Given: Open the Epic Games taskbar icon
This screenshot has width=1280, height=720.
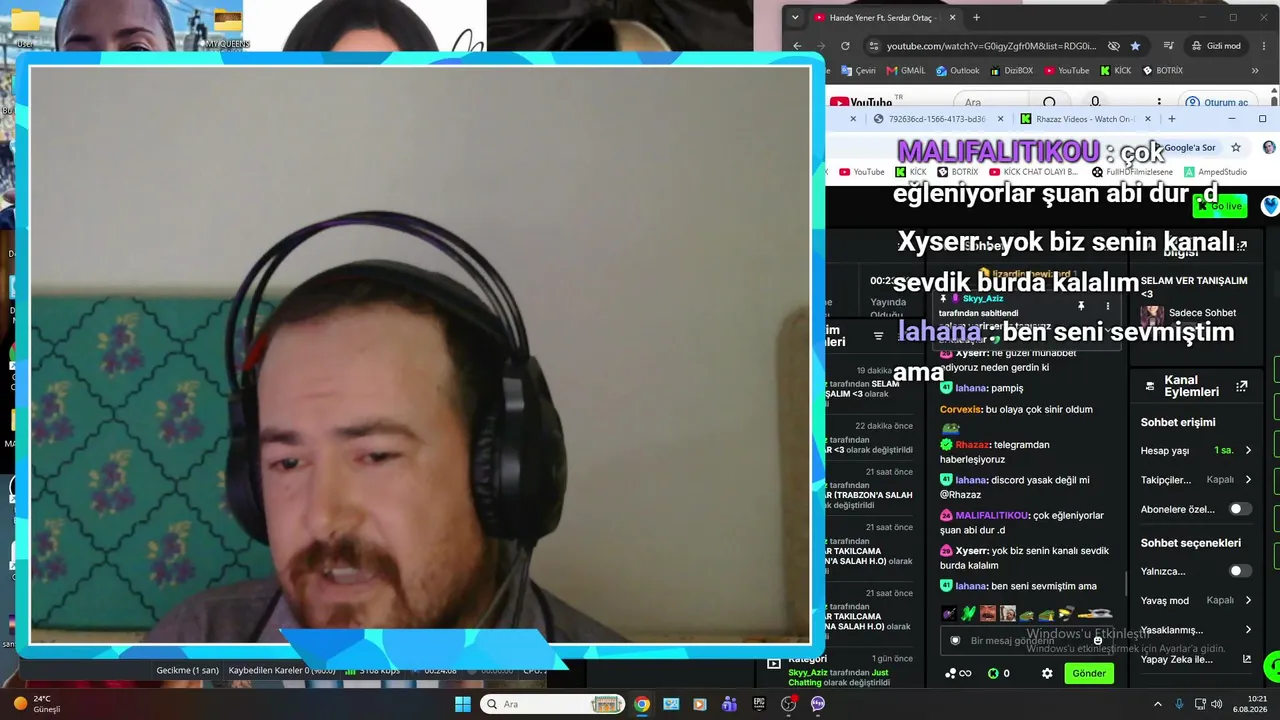Looking at the screenshot, I should click(759, 704).
